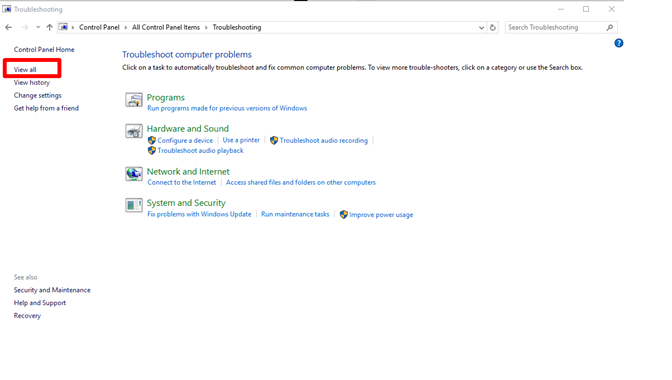Open the Hardware and Sound heading

tap(188, 129)
